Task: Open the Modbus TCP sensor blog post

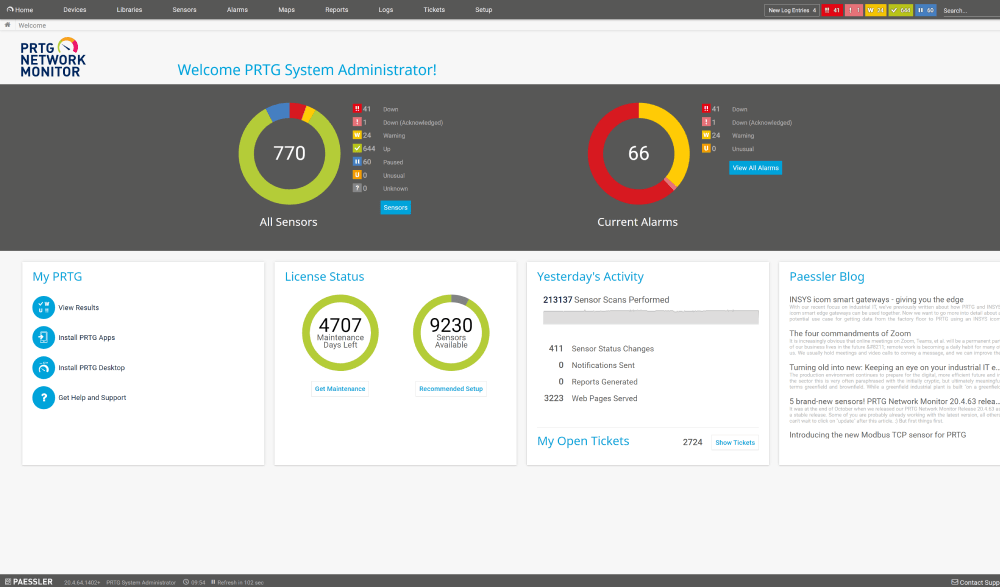Action: 878,435
